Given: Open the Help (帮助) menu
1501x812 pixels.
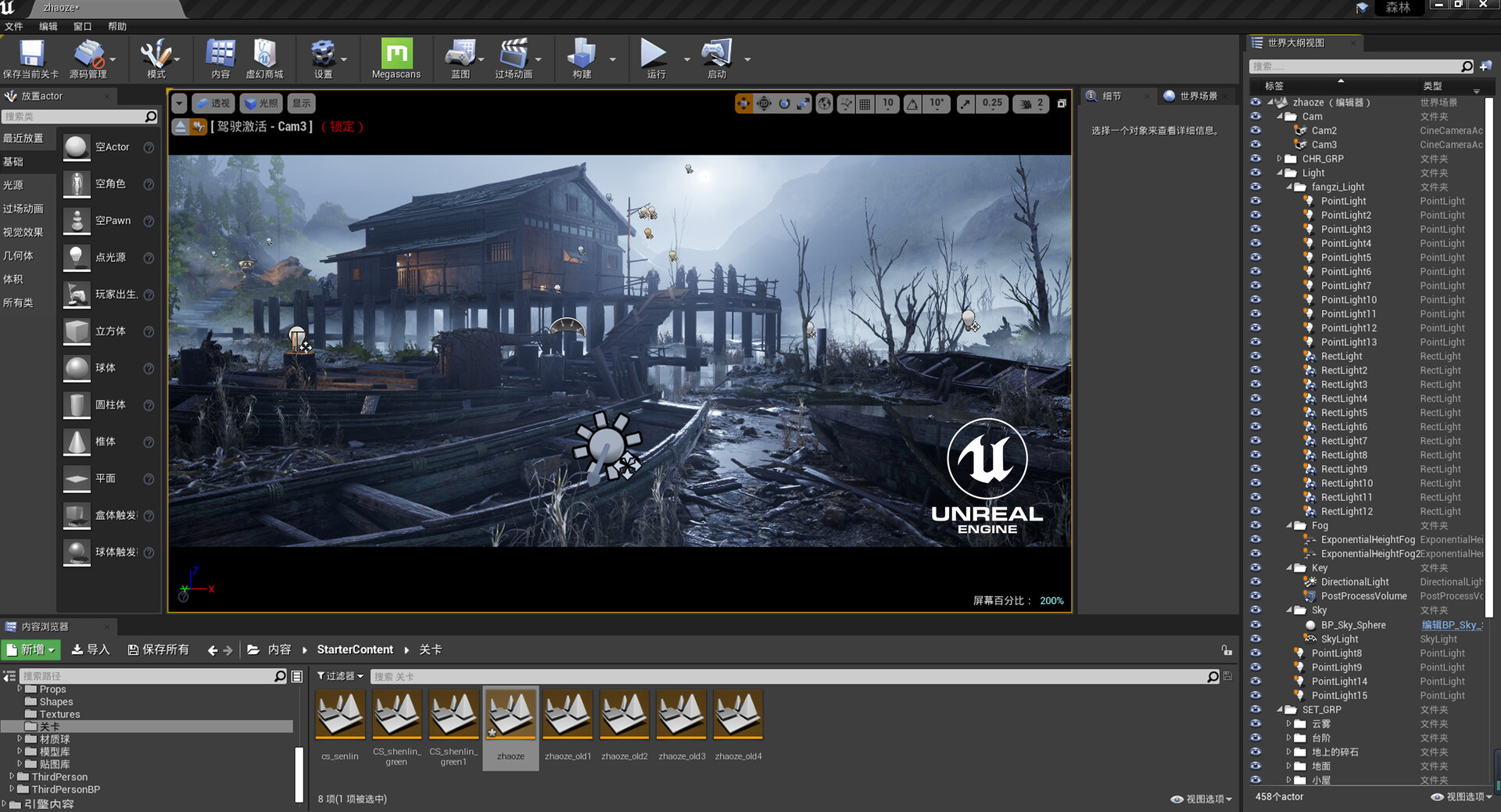Looking at the screenshot, I should pyautogui.click(x=117, y=27).
